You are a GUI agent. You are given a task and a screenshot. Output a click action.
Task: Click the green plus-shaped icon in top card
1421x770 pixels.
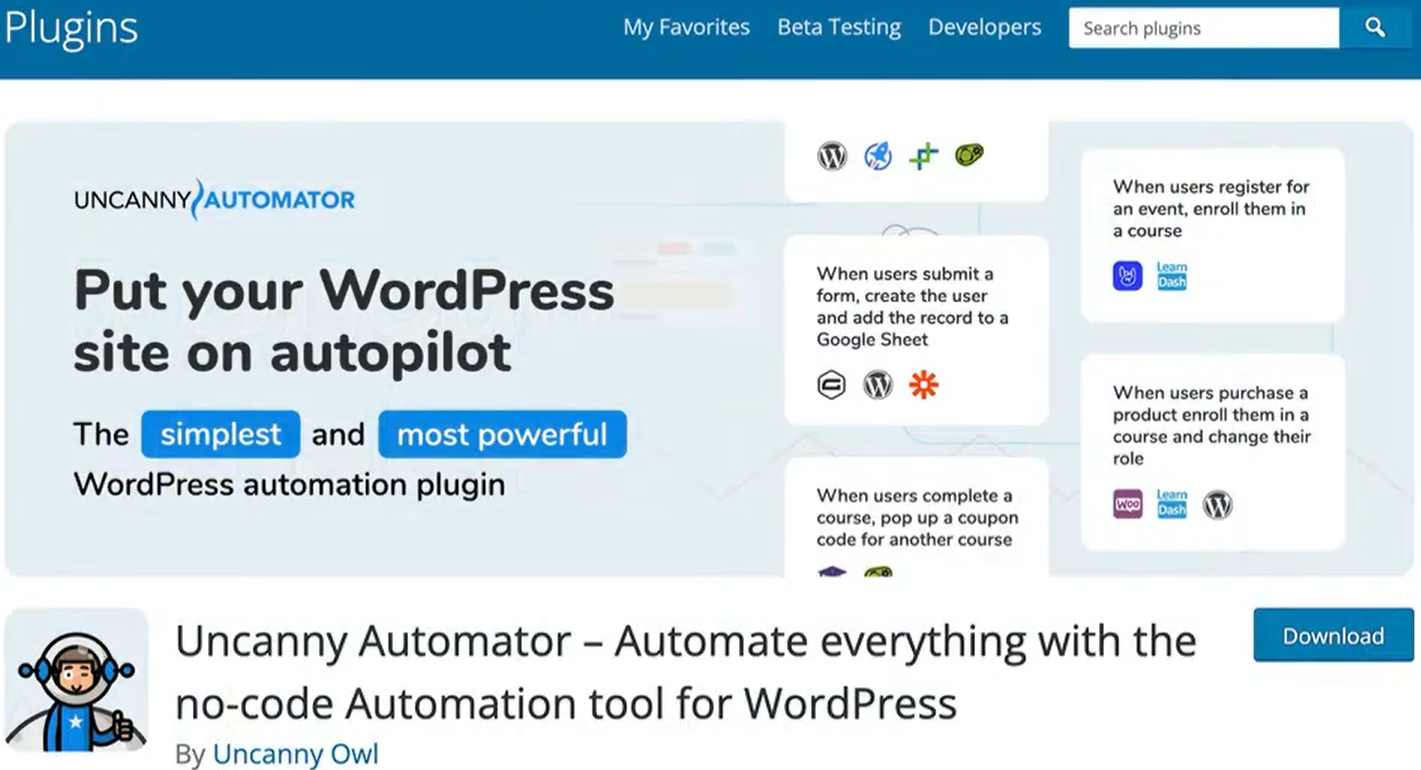coord(924,156)
